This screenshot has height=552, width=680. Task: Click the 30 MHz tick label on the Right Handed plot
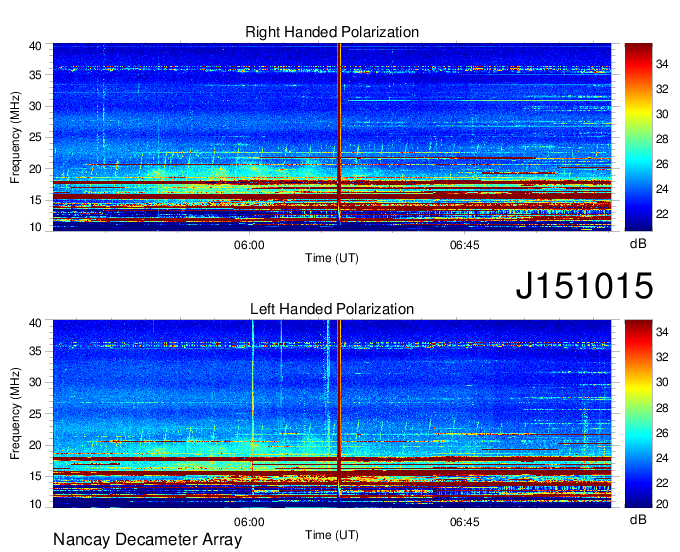(35, 106)
